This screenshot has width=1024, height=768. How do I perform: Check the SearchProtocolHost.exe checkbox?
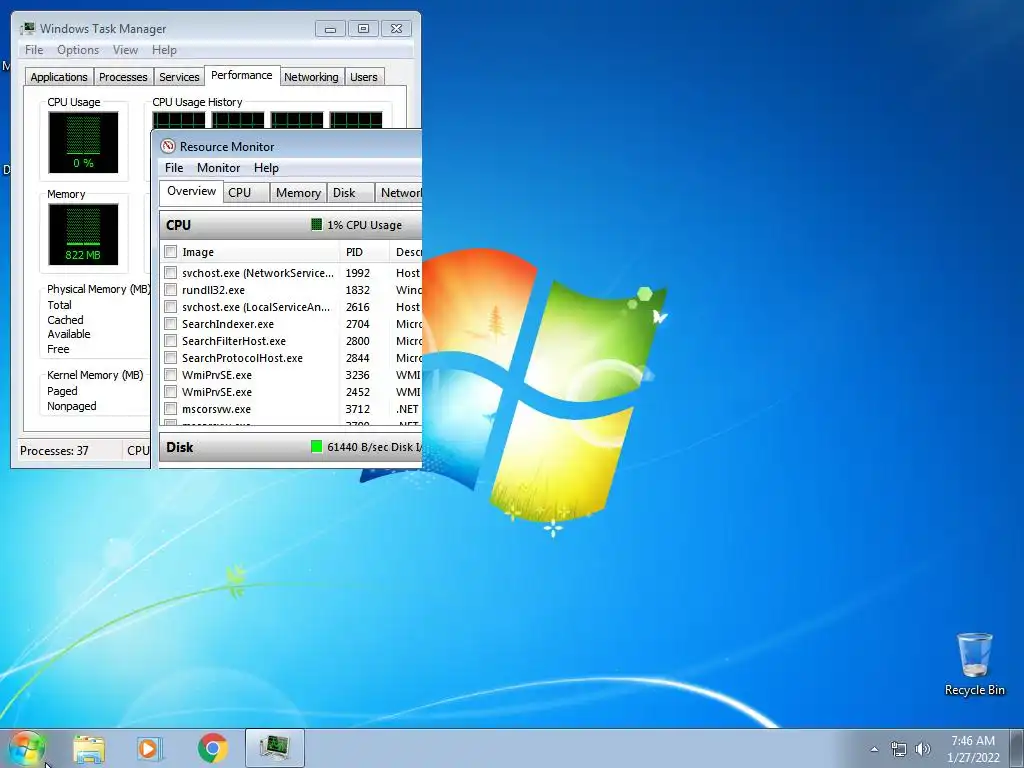pyautogui.click(x=170, y=357)
